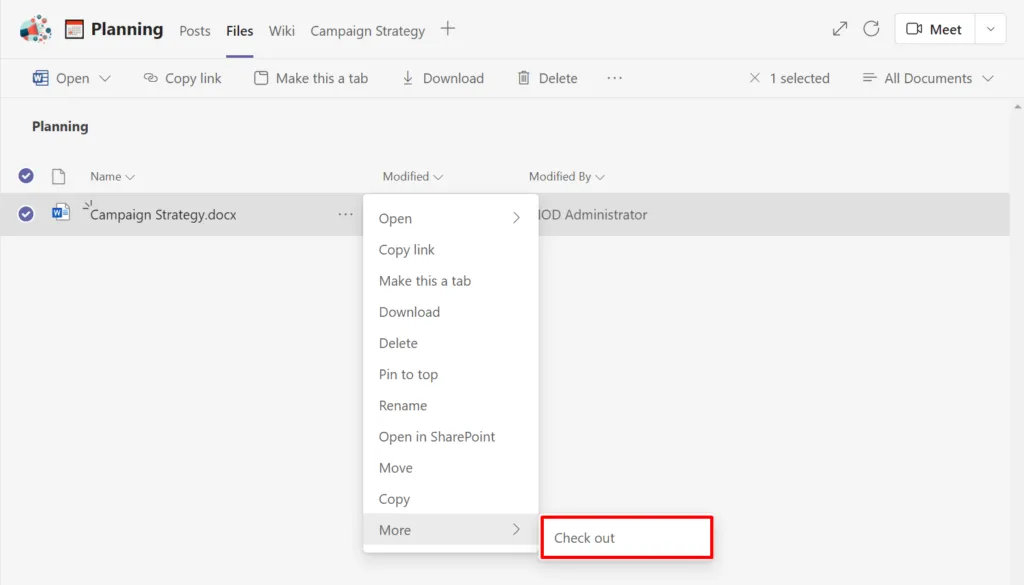The width and height of the screenshot is (1024, 585).
Task: Start a meeting with Meet button
Action: tap(935, 29)
